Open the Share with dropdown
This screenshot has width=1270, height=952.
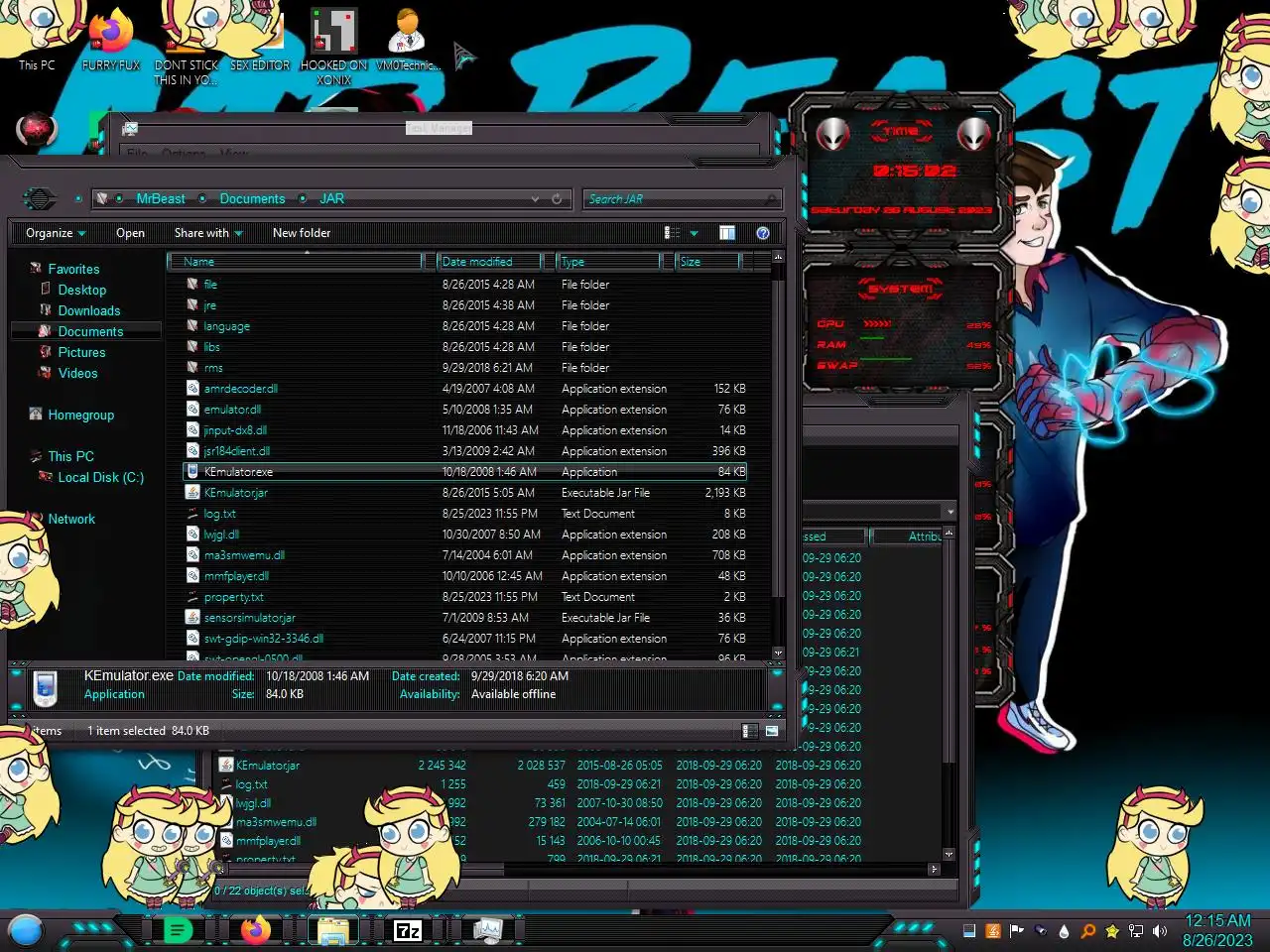pyautogui.click(x=208, y=233)
